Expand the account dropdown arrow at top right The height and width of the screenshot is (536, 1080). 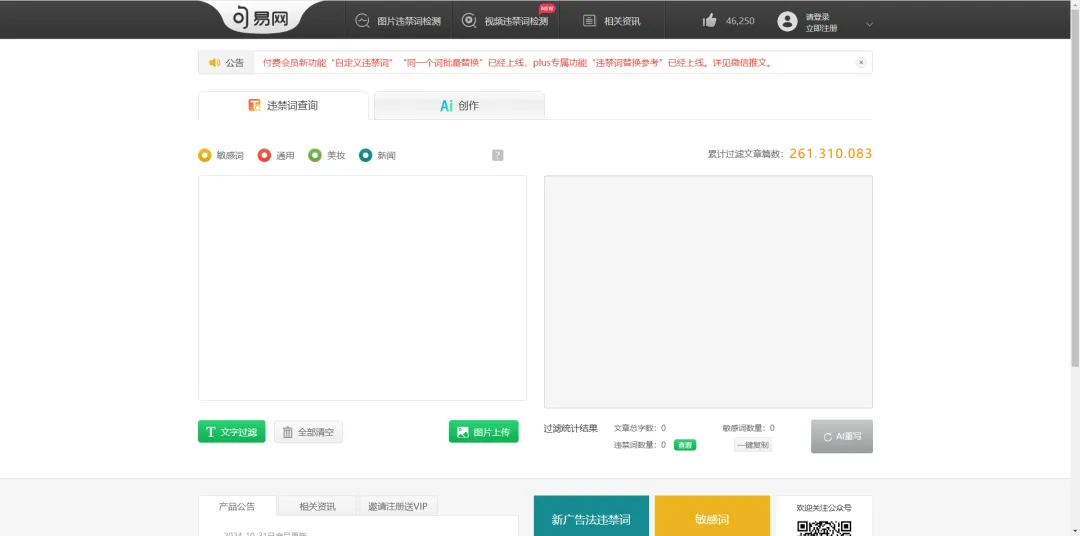point(869,24)
